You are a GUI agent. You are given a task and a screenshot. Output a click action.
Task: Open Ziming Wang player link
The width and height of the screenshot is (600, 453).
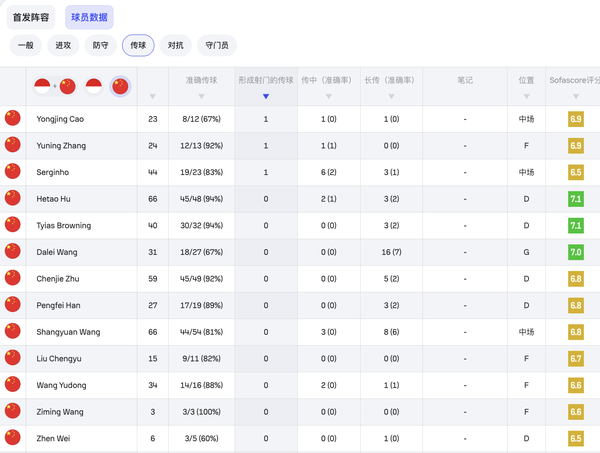tap(60, 412)
